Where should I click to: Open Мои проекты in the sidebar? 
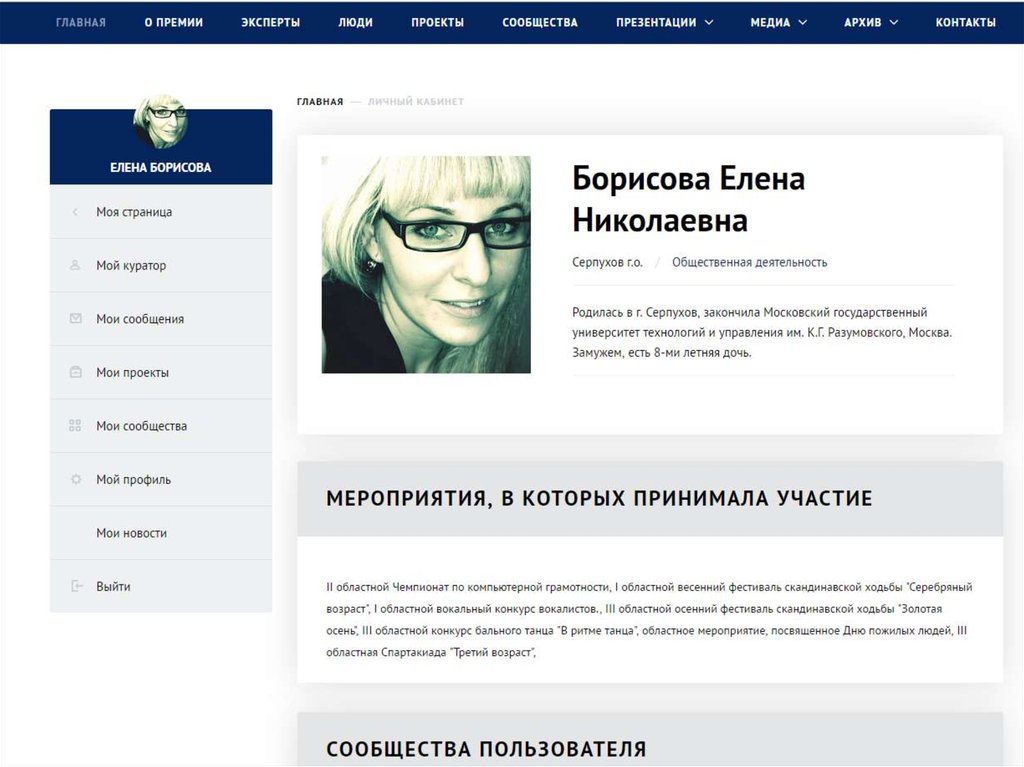tap(161, 372)
